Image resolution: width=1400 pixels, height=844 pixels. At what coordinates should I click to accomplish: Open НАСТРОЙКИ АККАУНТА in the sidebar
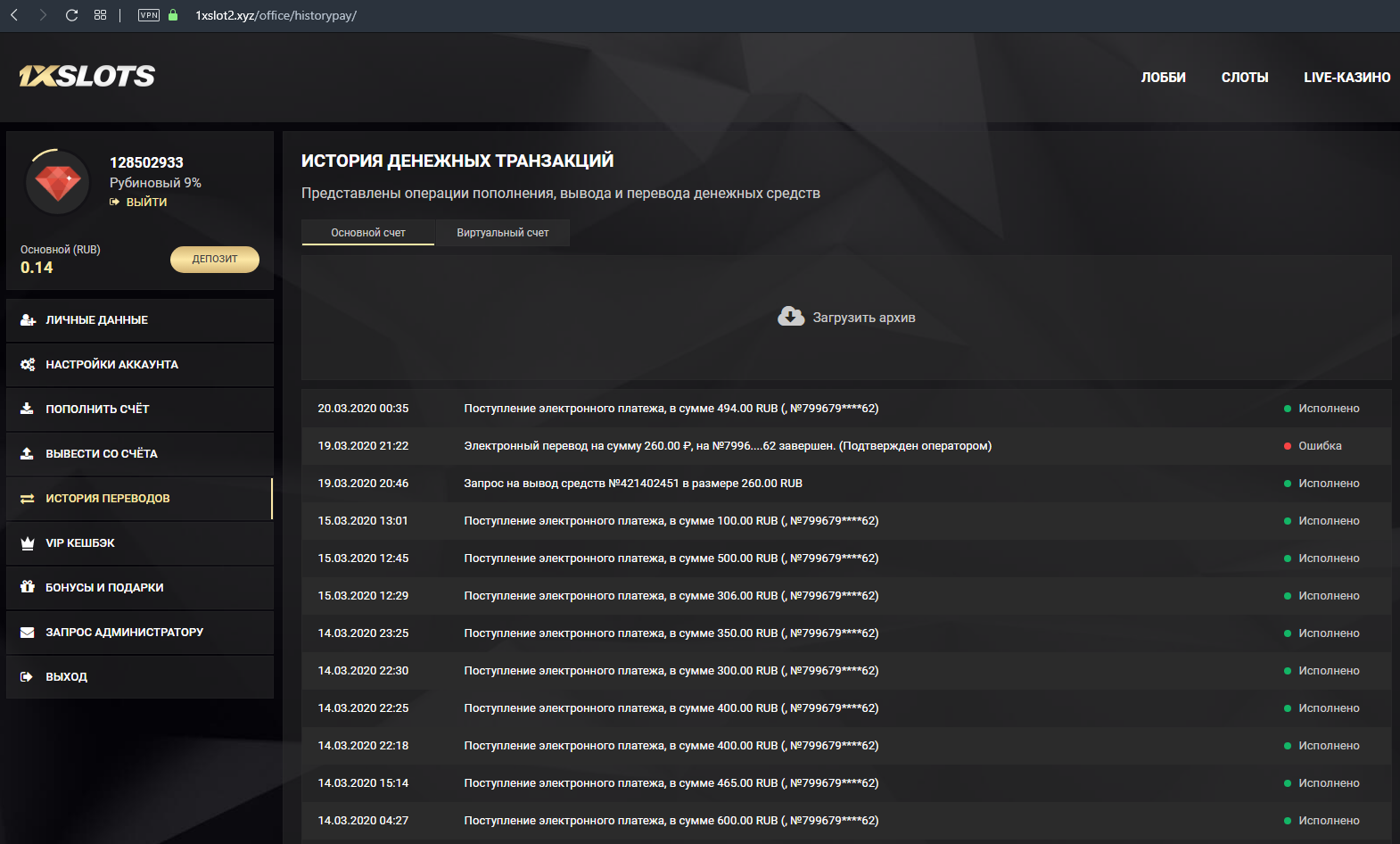tap(139, 365)
